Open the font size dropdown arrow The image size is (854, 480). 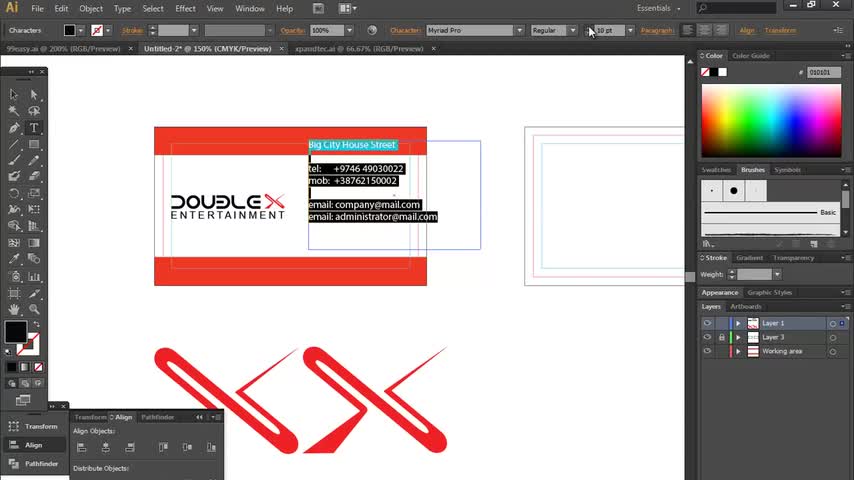click(630, 31)
